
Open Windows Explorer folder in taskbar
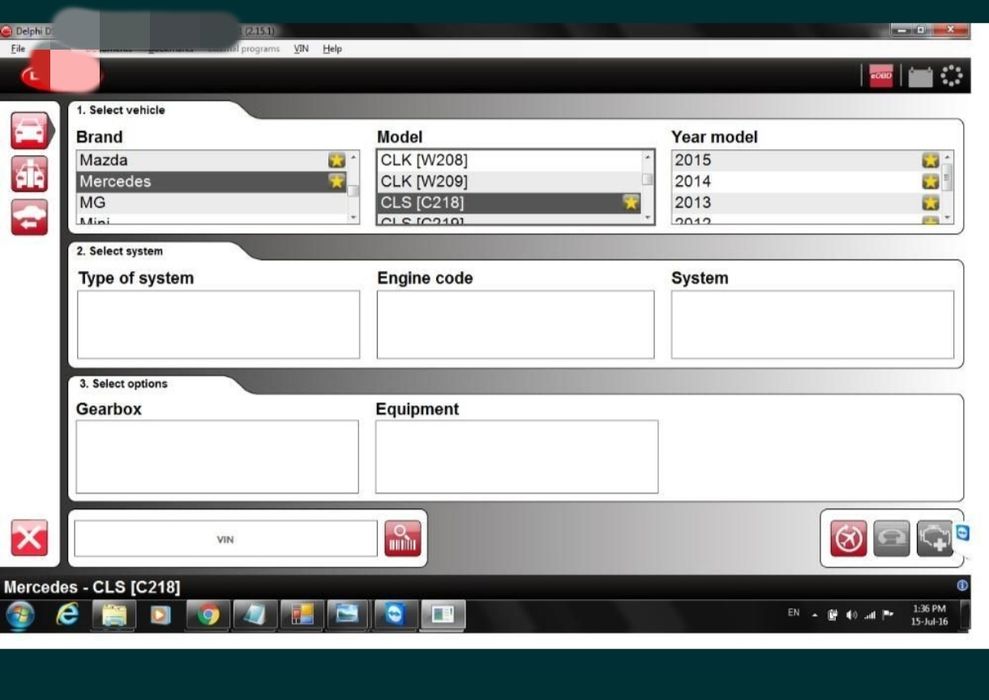coord(114,615)
